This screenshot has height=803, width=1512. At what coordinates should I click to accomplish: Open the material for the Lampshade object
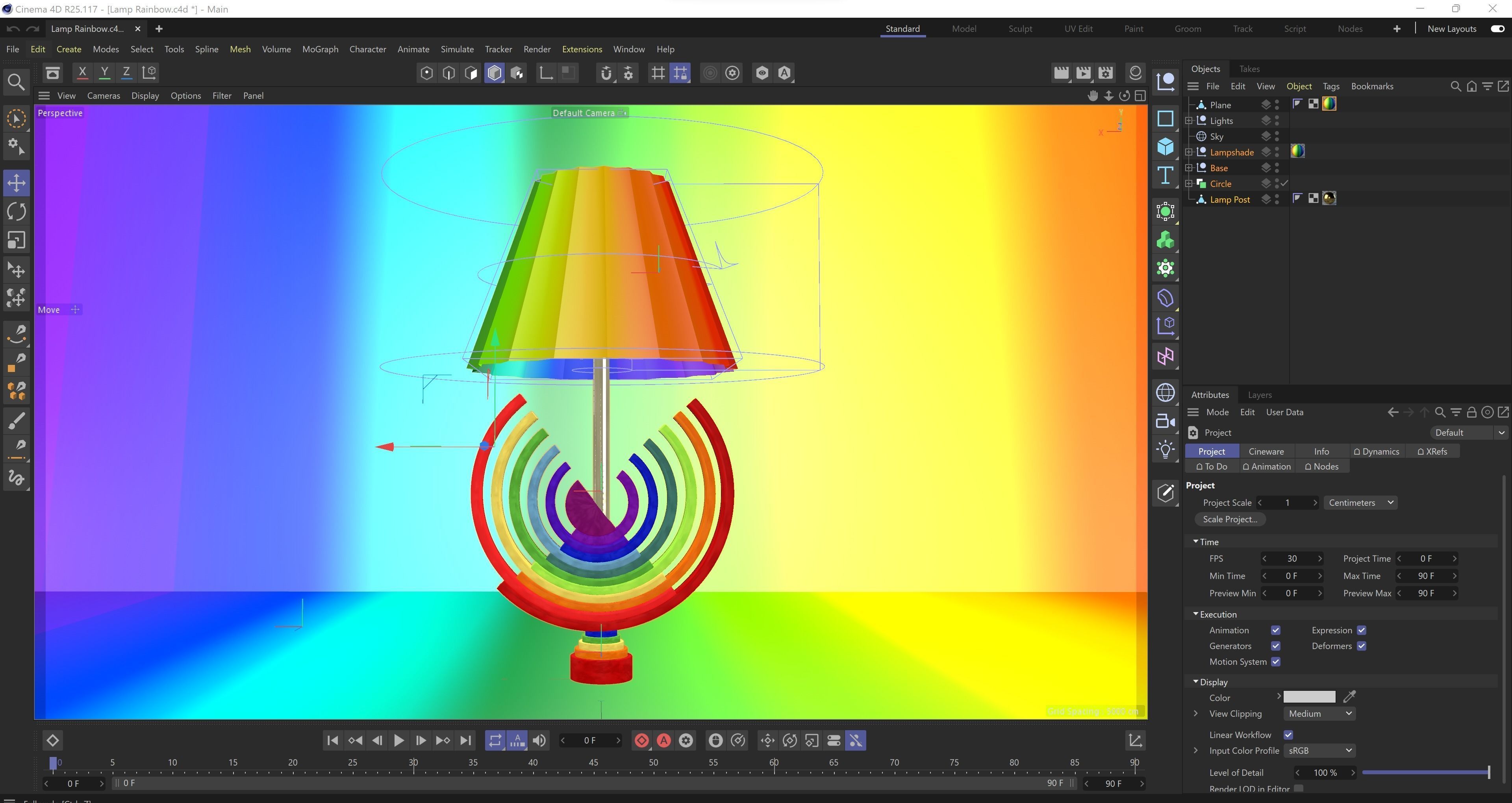tap(1298, 152)
